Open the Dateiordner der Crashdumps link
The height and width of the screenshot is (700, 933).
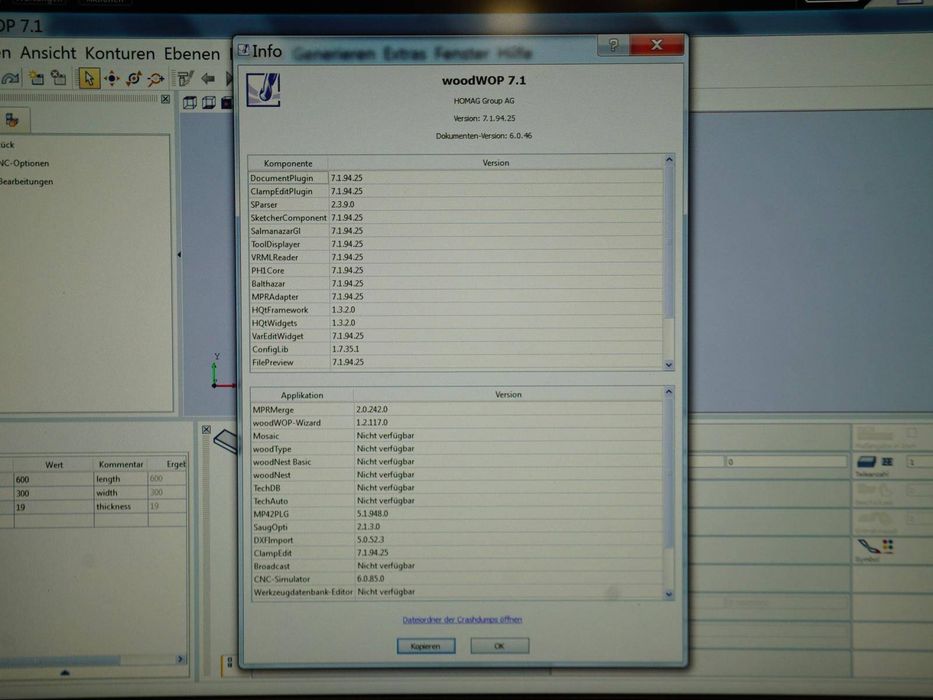point(462,620)
